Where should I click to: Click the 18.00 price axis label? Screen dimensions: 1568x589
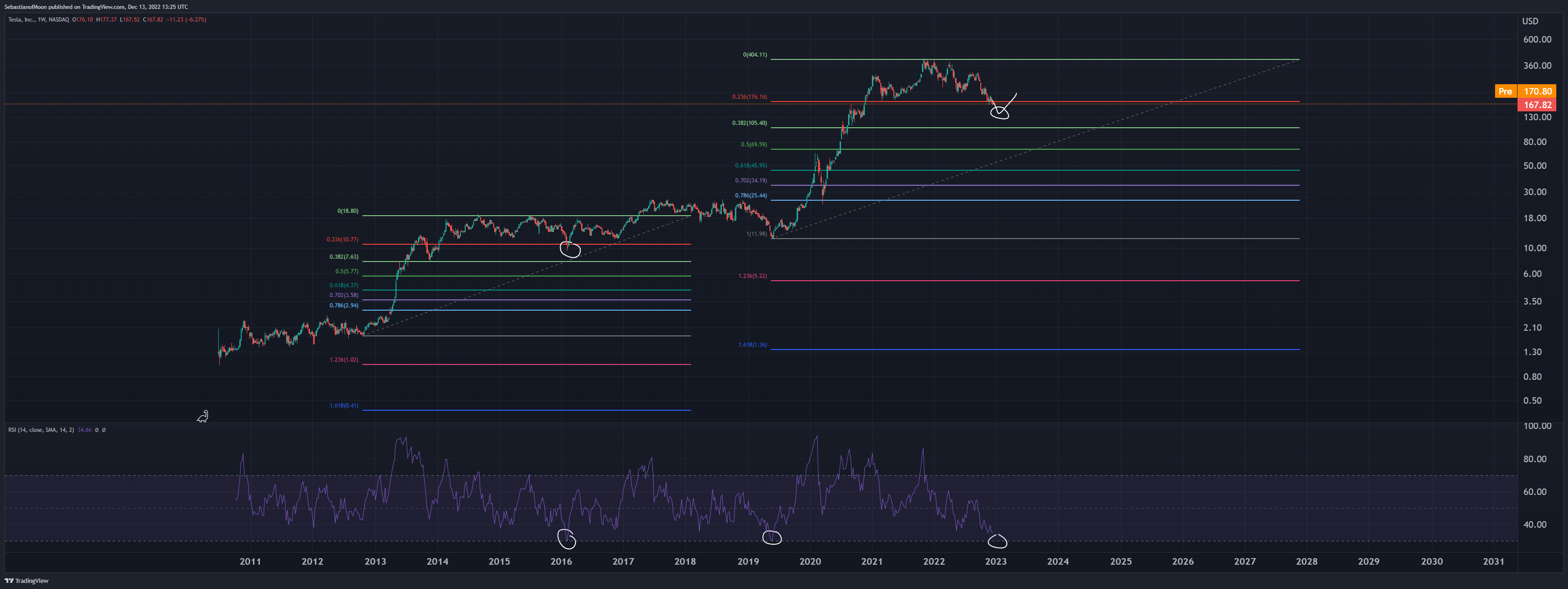tap(1534, 218)
